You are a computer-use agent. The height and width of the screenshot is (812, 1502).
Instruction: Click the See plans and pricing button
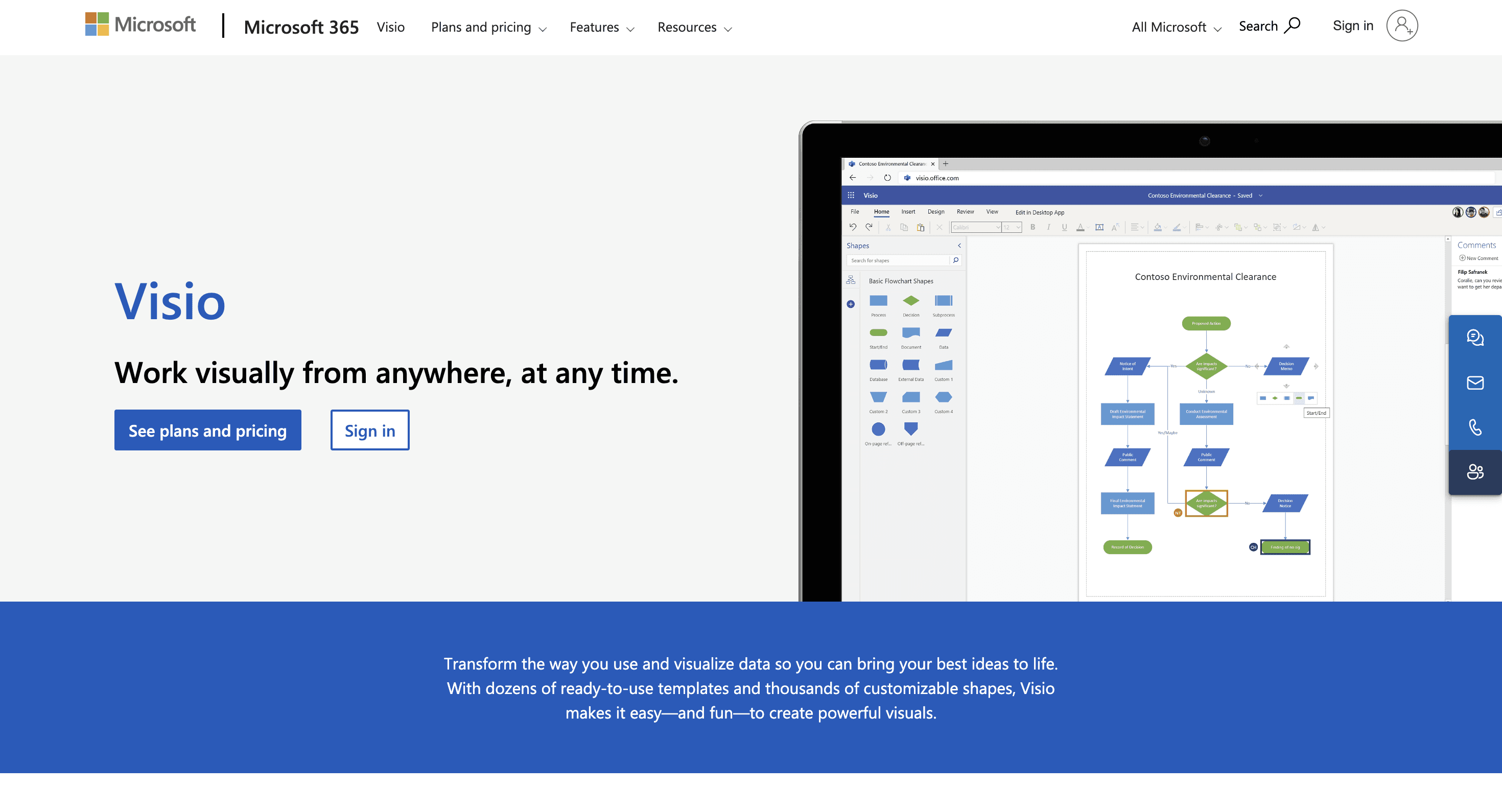[207, 430]
